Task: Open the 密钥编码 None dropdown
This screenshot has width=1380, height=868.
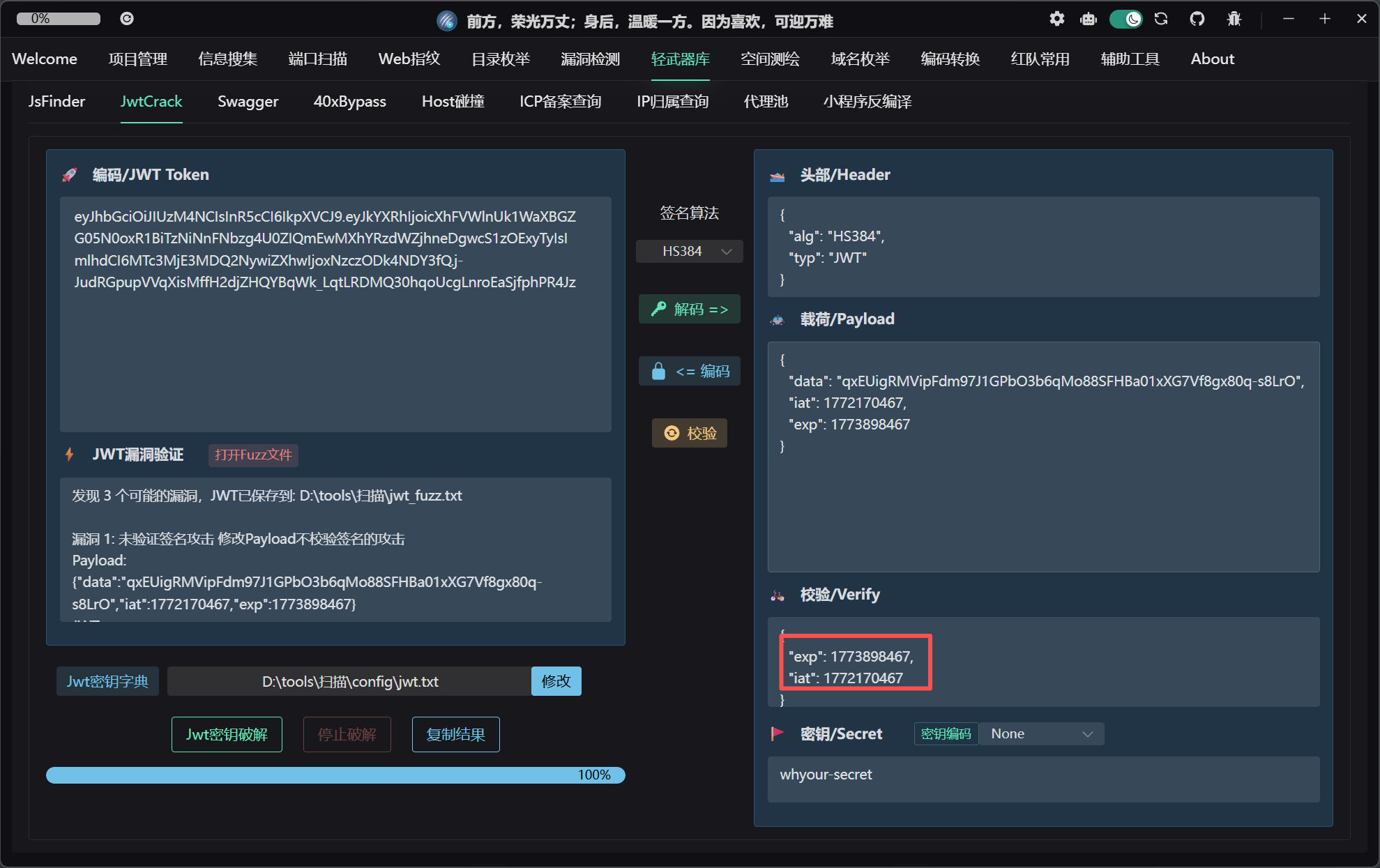Action: coord(1041,733)
